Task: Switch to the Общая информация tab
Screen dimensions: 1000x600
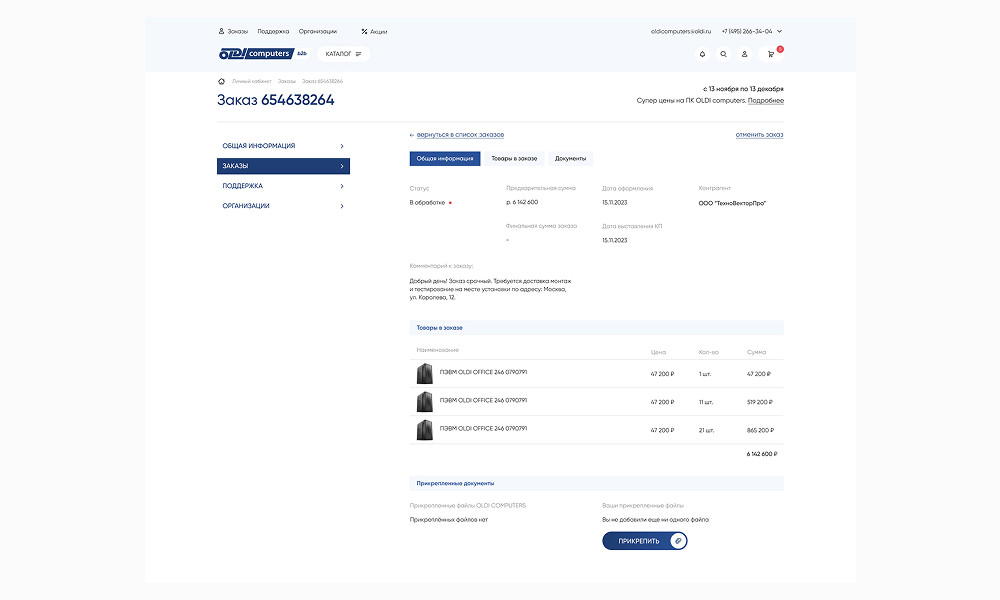Action: (x=445, y=158)
